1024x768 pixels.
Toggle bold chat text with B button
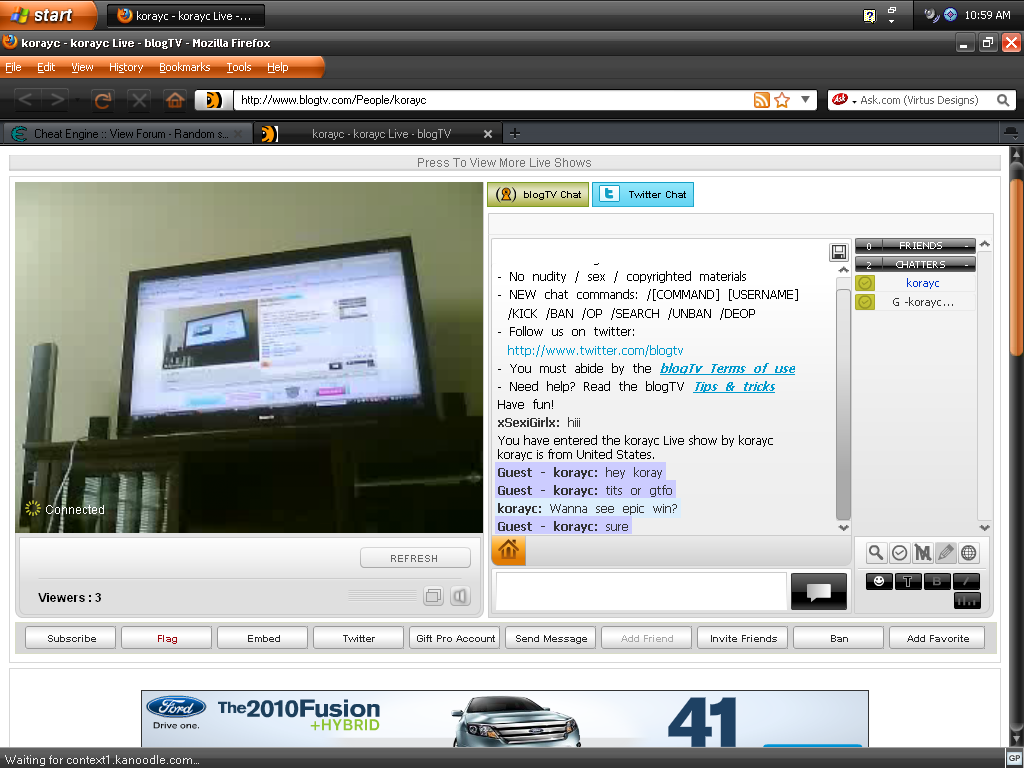pos(937,581)
